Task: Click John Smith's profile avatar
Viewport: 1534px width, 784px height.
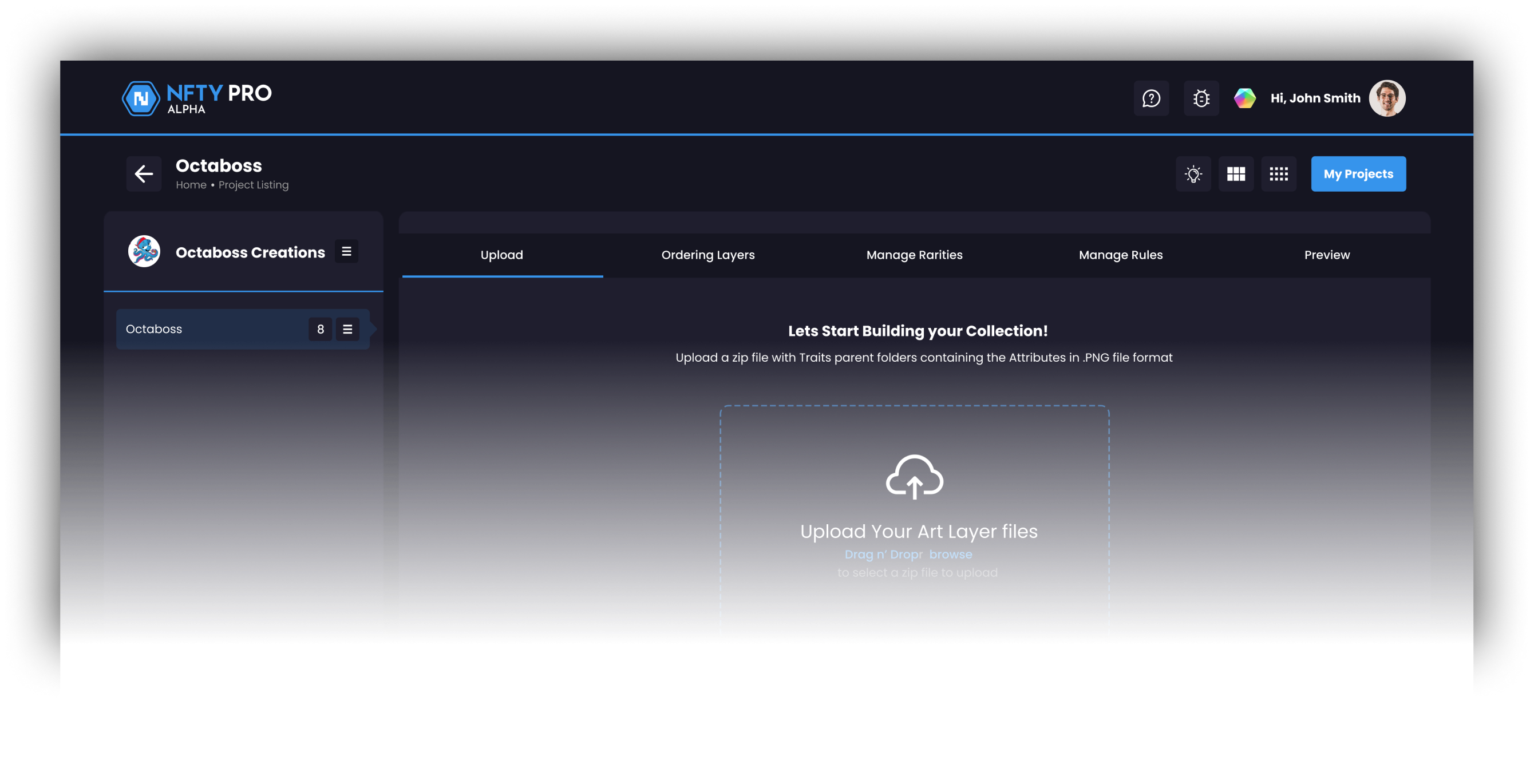Action: pyautogui.click(x=1387, y=98)
